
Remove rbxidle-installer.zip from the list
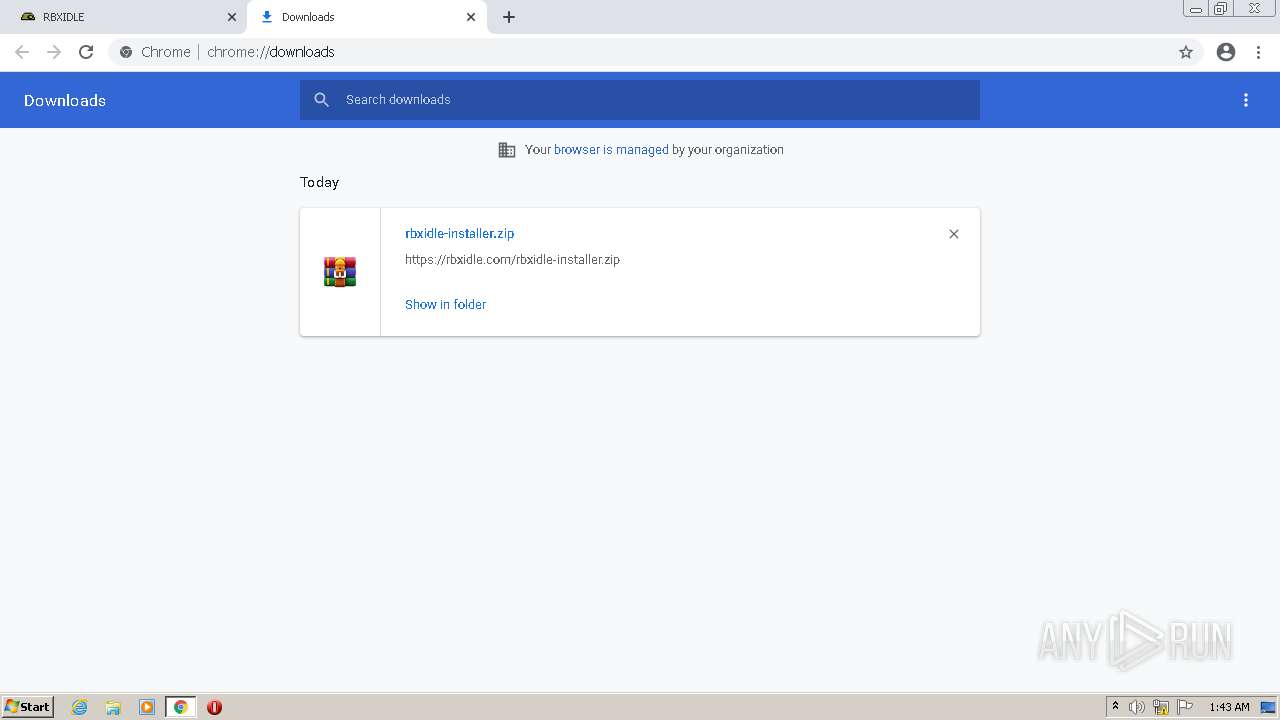954,234
